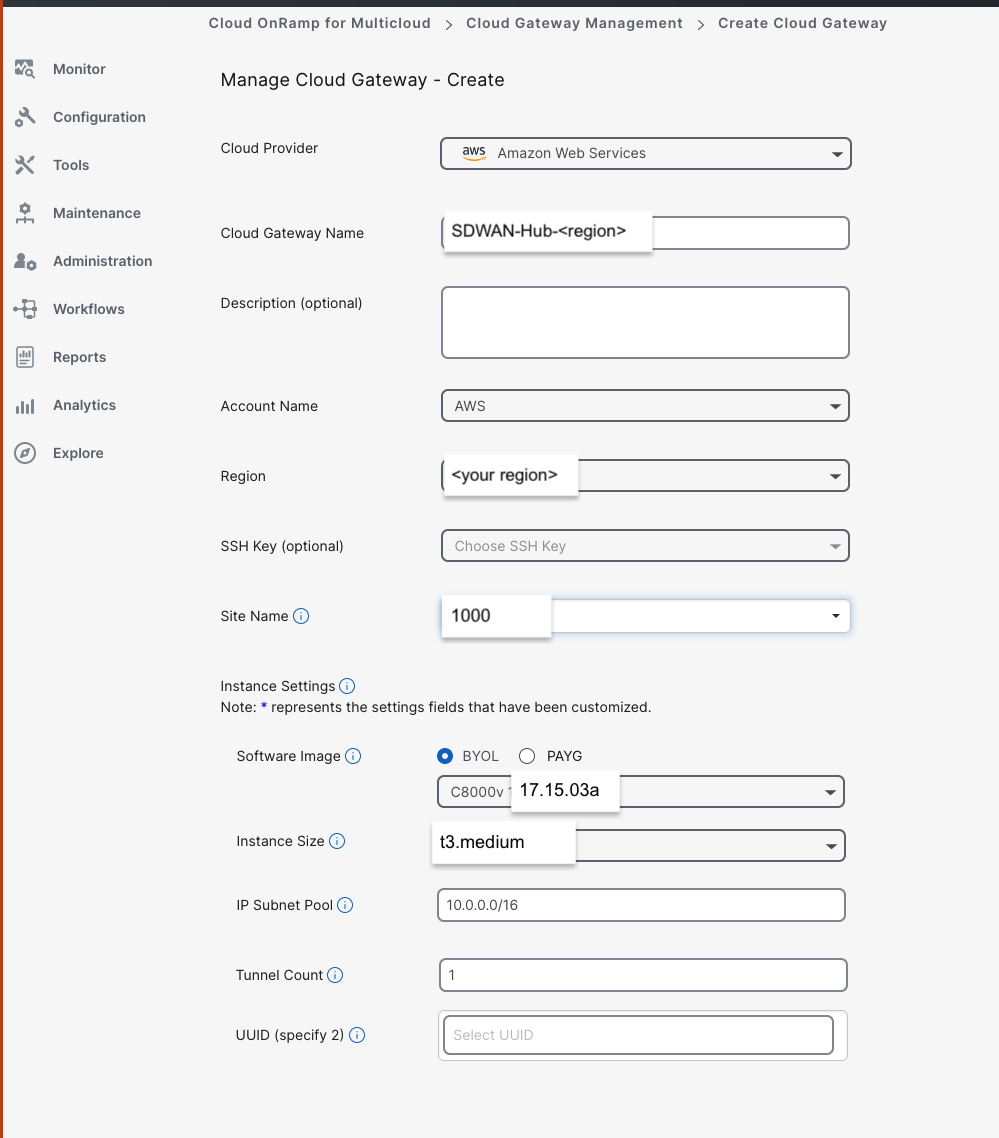Open the Configuration menu
999x1138 pixels.
pyautogui.click(x=99, y=117)
